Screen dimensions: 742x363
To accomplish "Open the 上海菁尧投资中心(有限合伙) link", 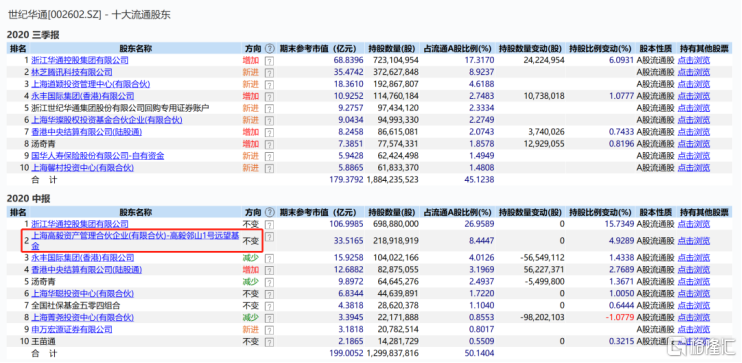I will (82, 317).
